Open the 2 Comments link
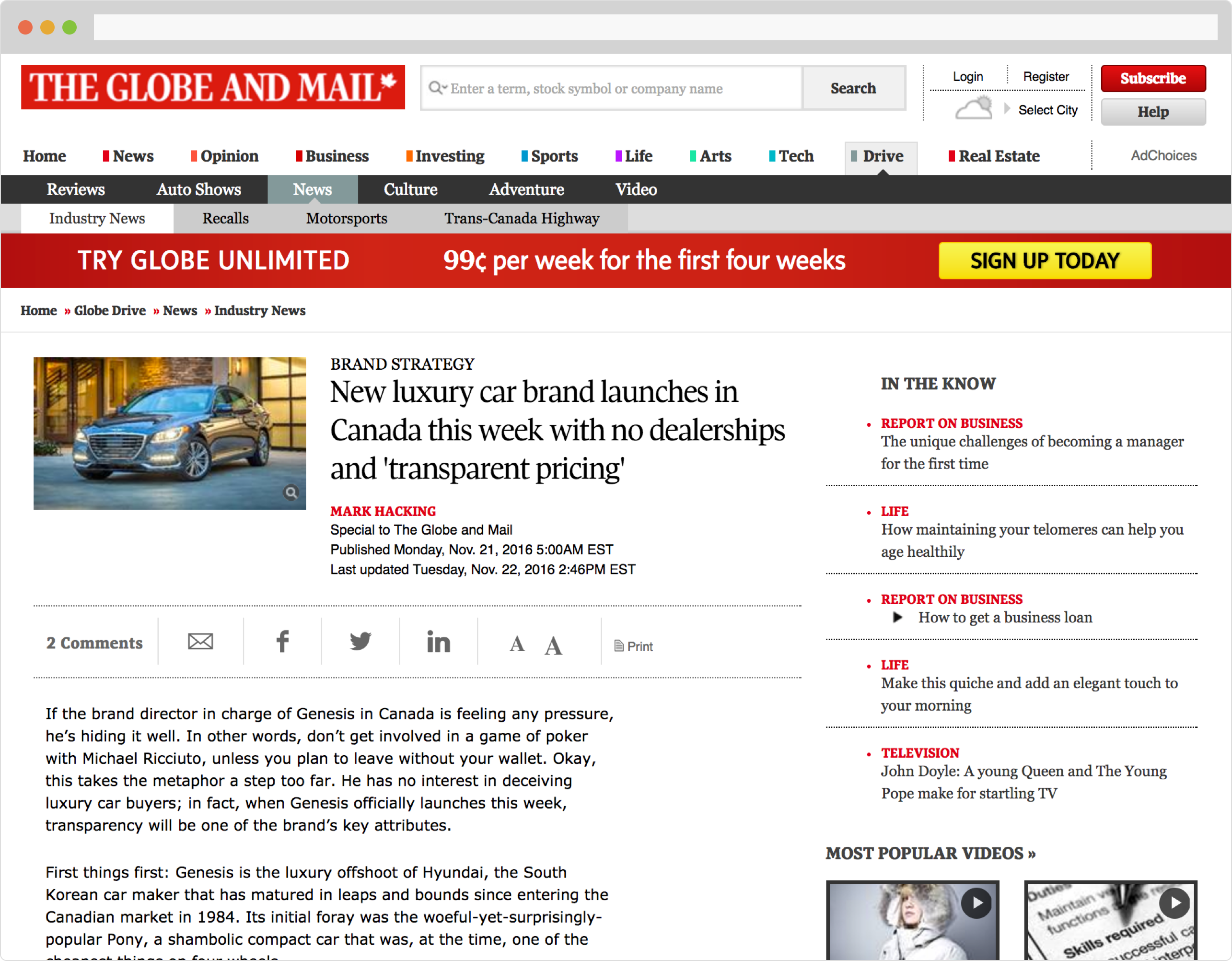 tap(94, 643)
